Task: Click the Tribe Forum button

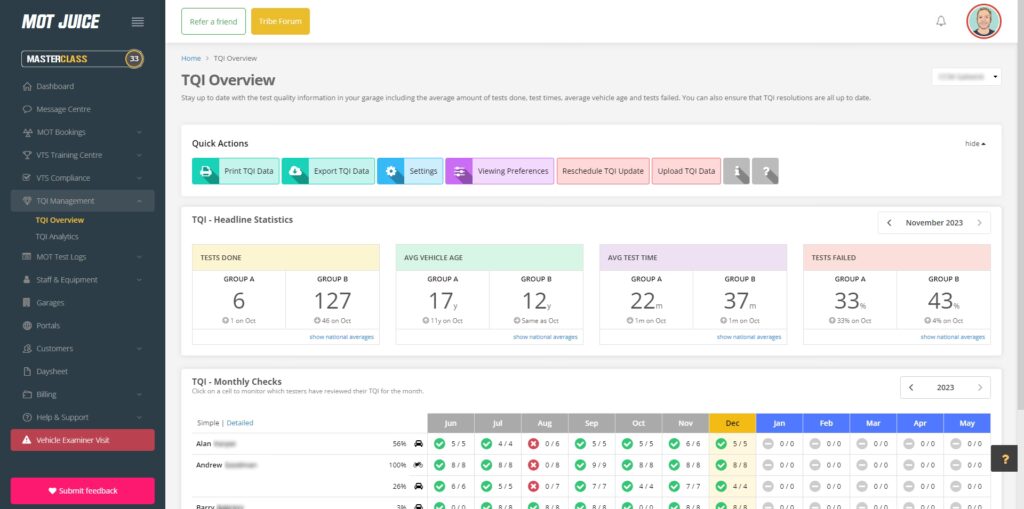Action: pos(280,21)
